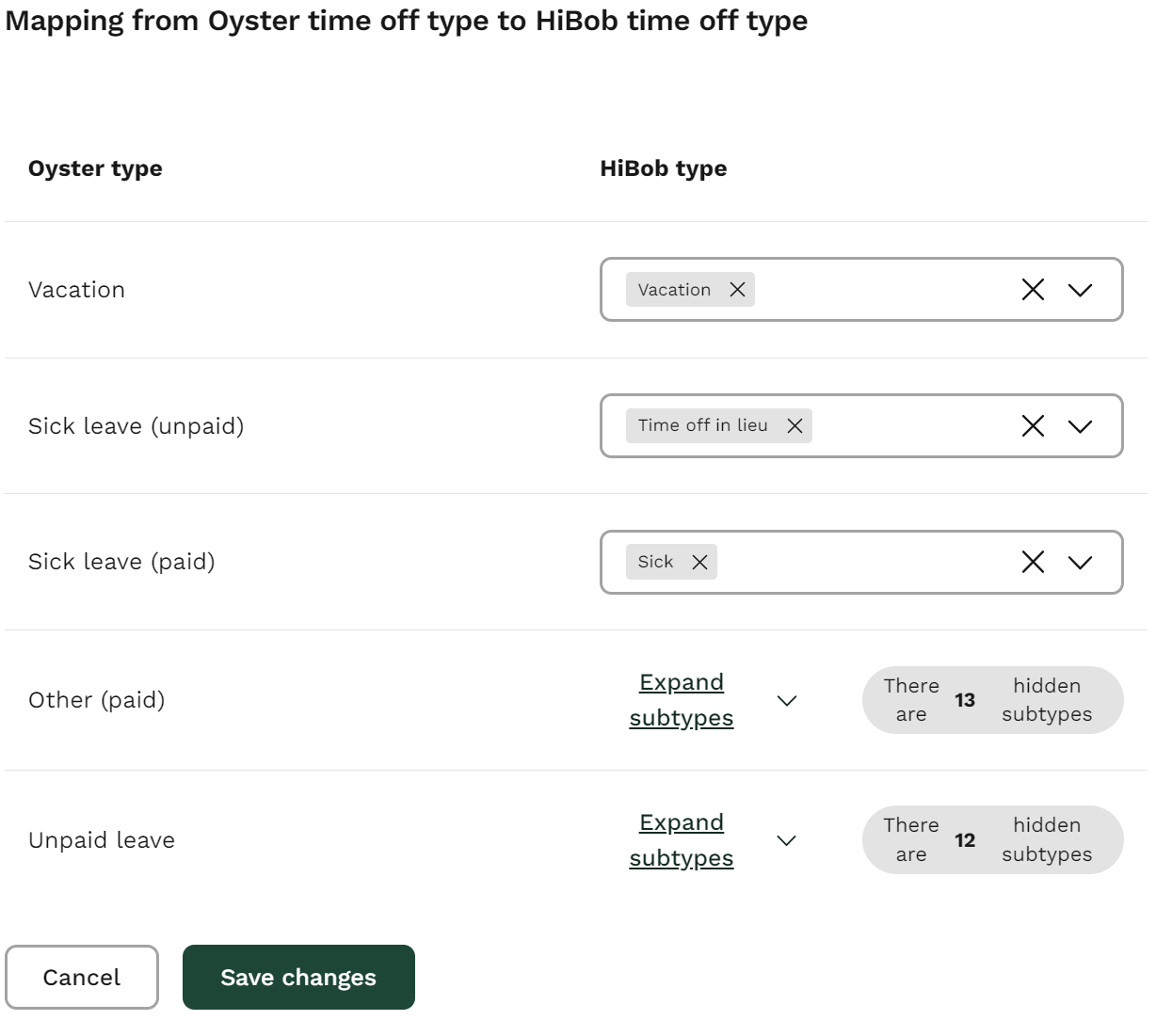Click the 13 hidden subtypes badge

(992, 700)
